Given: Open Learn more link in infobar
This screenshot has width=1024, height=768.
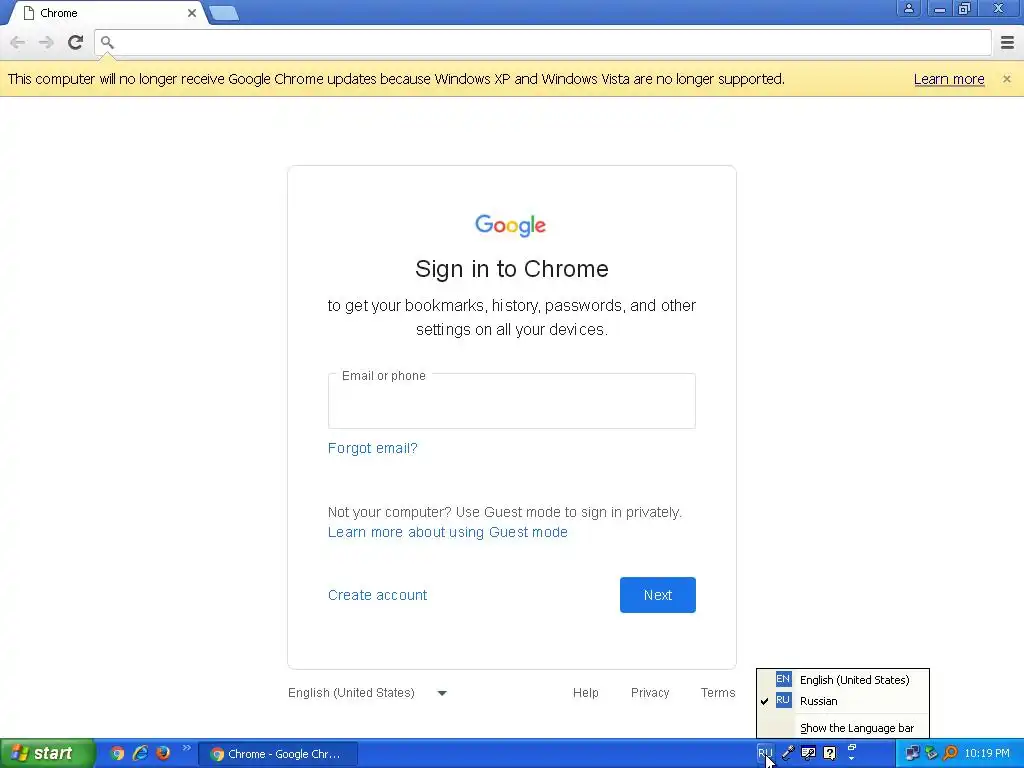Looking at the screenshot, I should (949, 79).
